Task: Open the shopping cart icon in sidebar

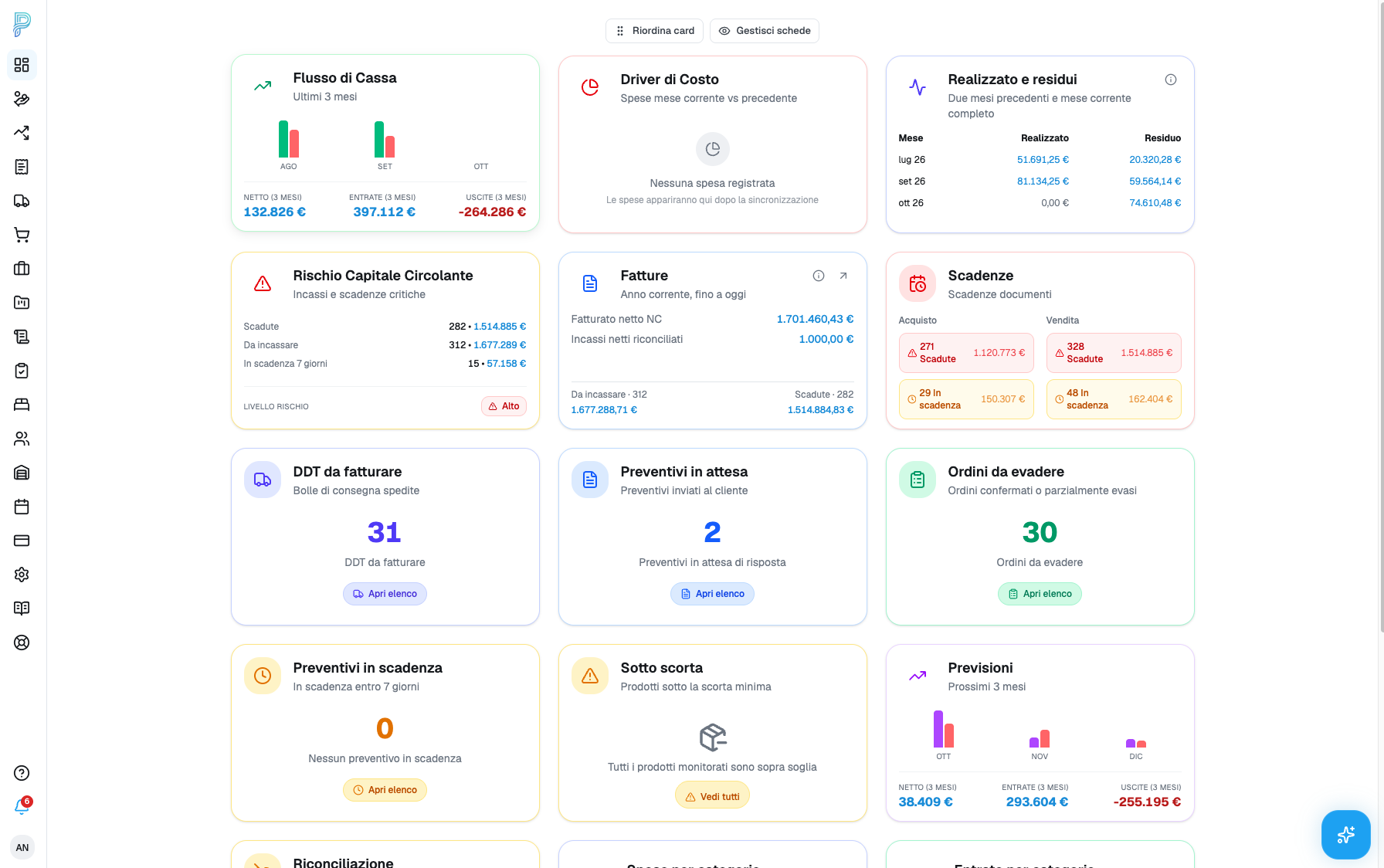Action: [x=22, y=235]
